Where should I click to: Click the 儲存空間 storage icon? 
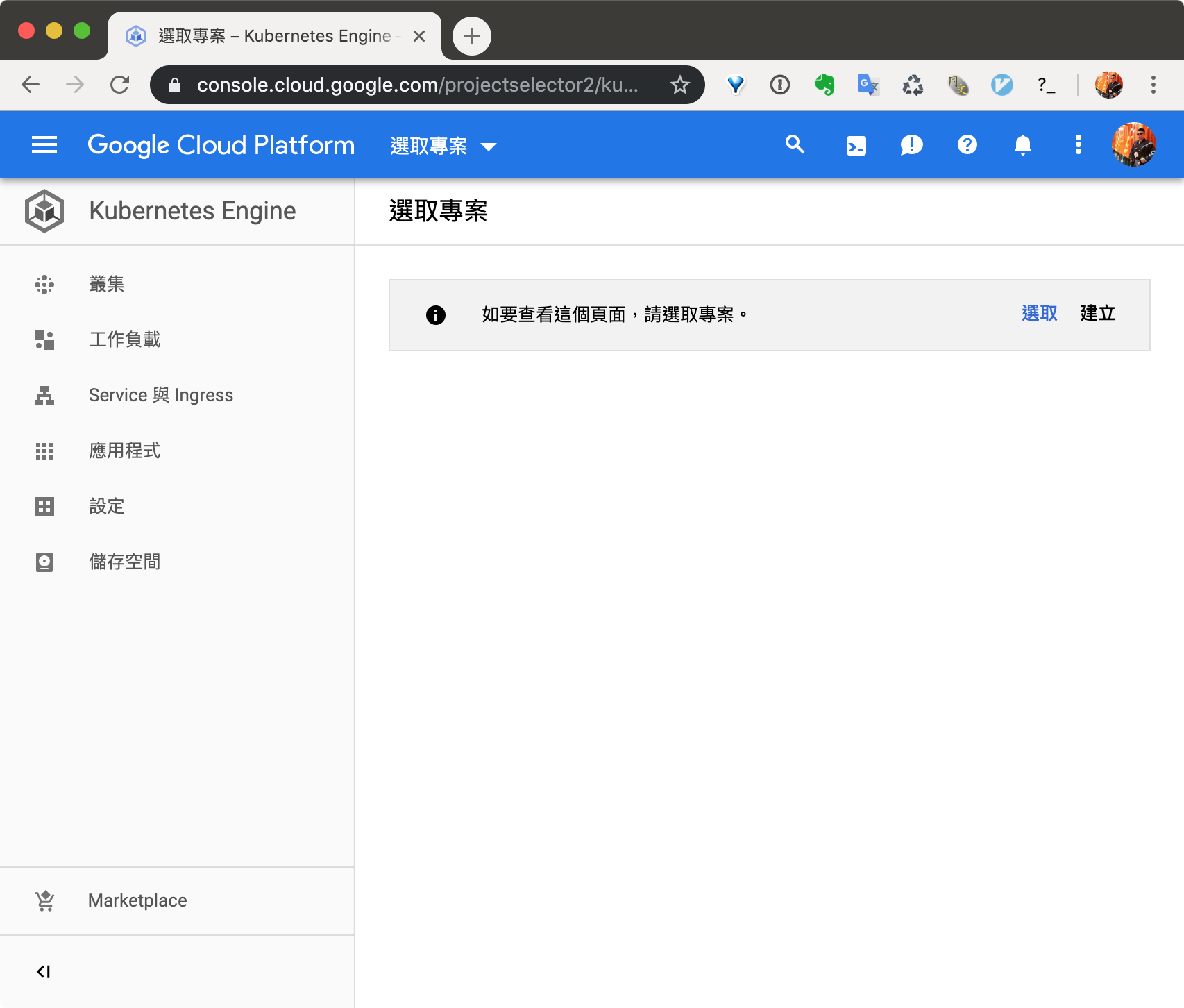(44, 562)
